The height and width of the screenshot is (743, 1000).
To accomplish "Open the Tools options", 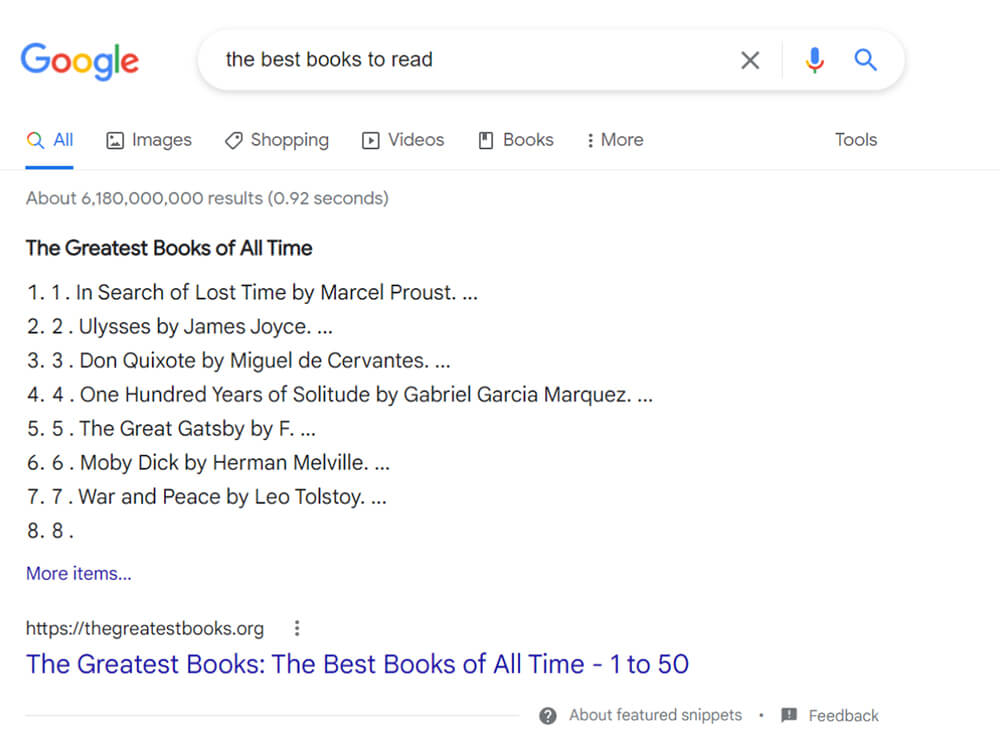I will pos(856,140).
